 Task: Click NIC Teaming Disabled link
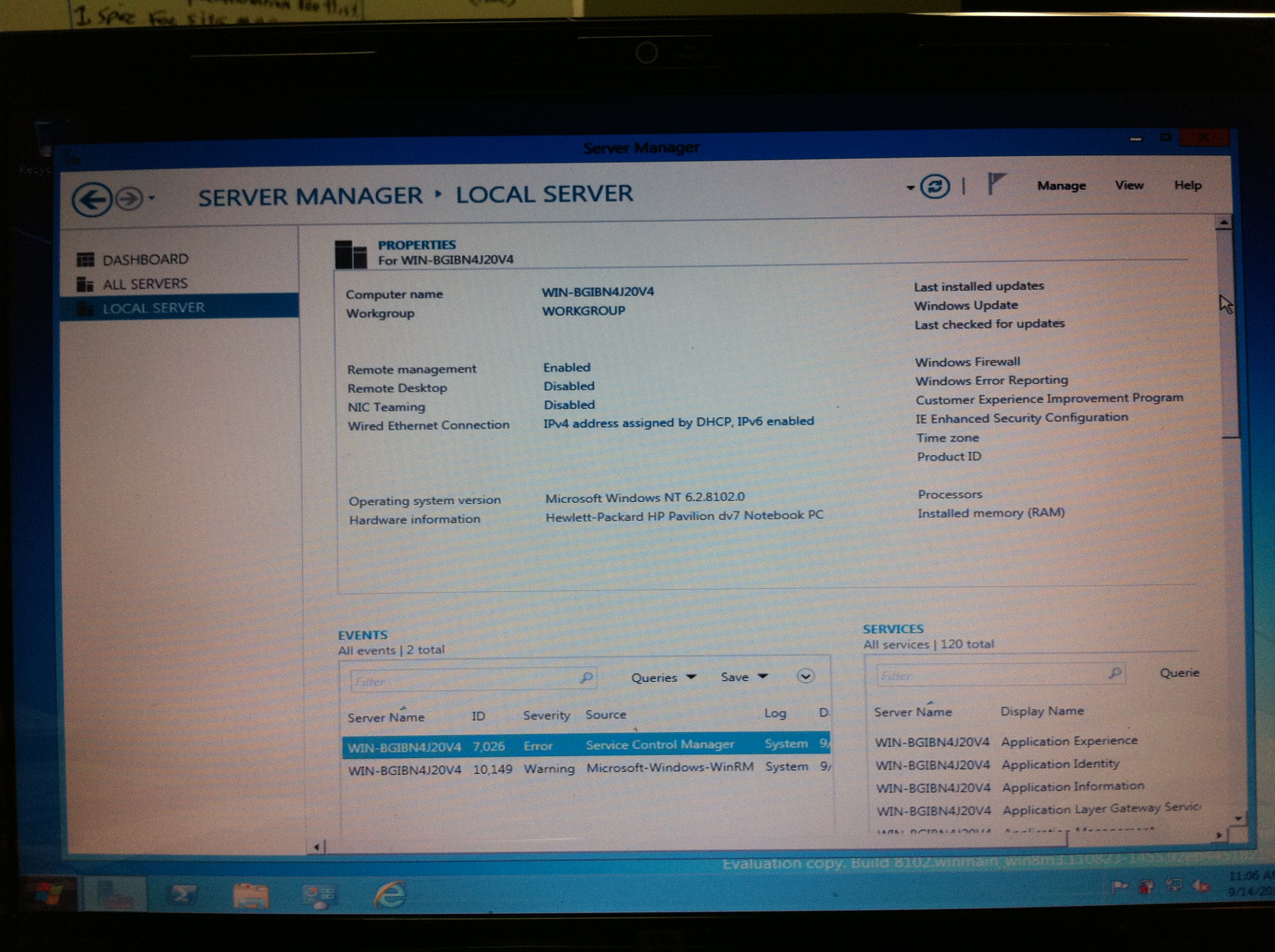(570, 405)
